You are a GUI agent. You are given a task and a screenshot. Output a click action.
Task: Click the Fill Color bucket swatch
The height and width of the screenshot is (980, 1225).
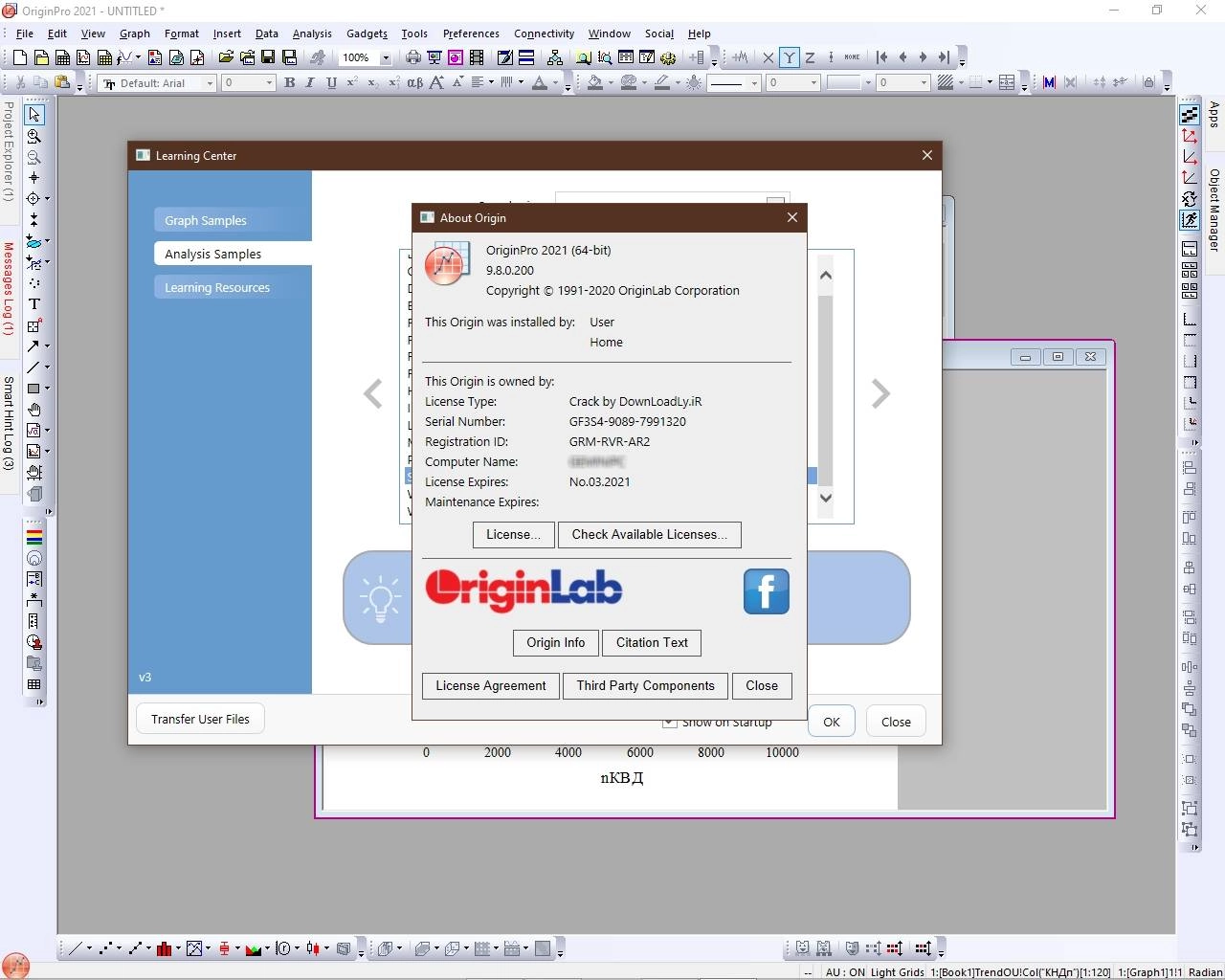[595, 83]
